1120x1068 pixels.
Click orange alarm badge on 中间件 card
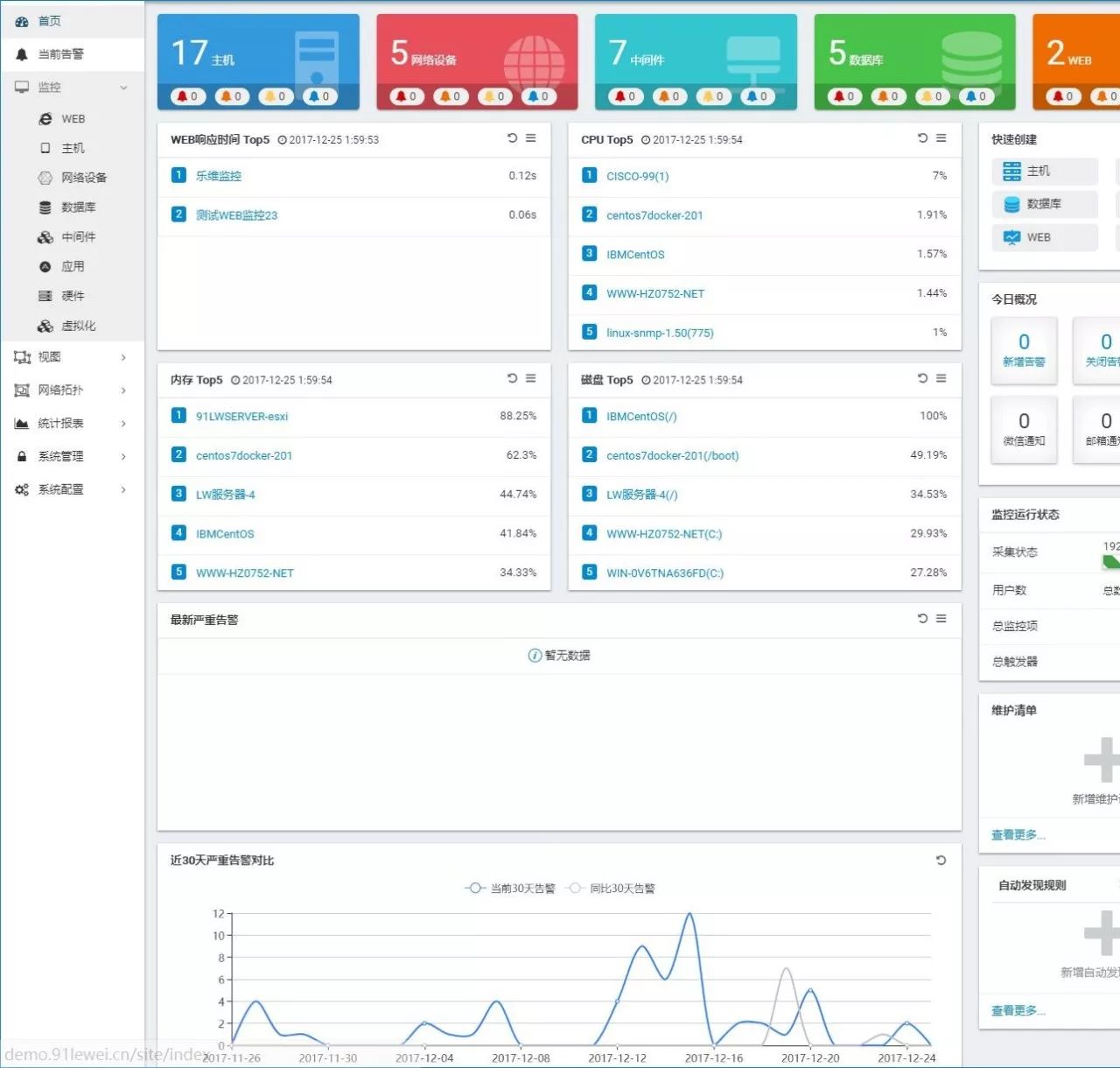pos(670,96)
